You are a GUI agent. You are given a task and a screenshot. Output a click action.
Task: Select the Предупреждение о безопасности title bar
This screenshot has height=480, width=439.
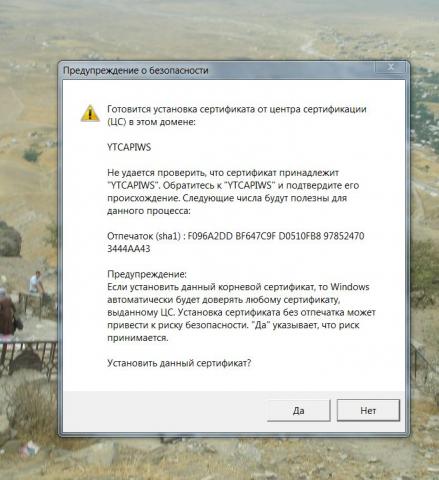pos(217,70)
